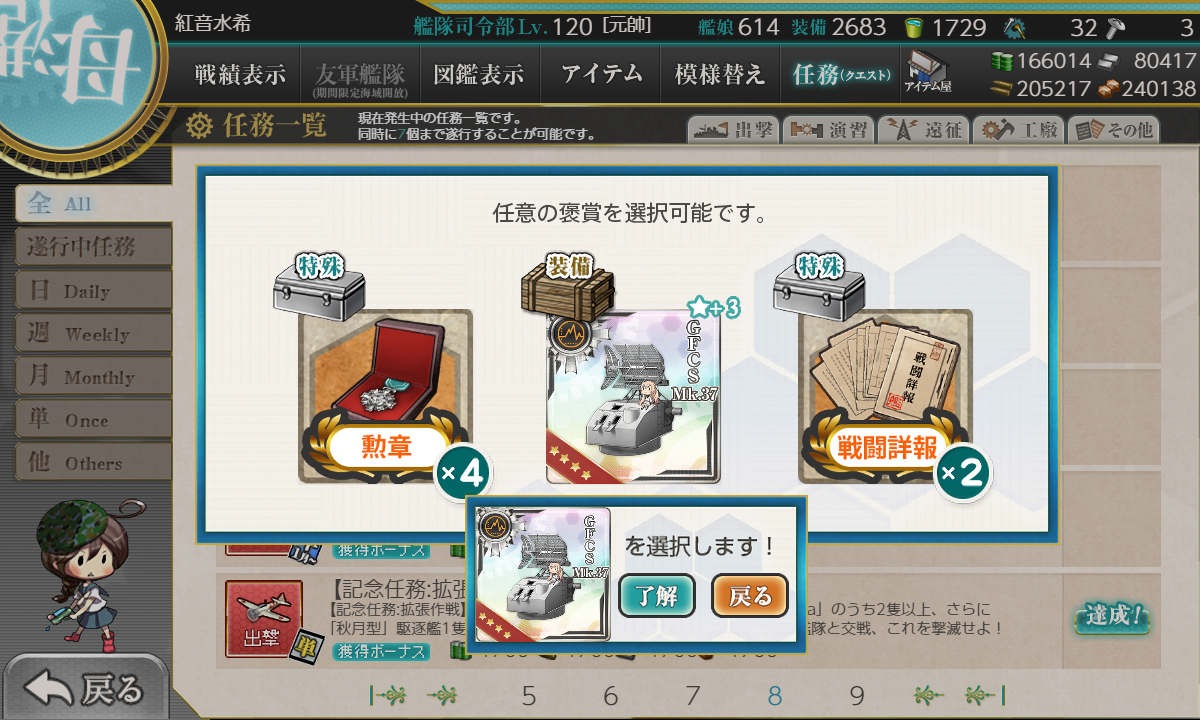Open the アイテム menu item
This screenshot has width=1200, height=720.
(601, 74)
